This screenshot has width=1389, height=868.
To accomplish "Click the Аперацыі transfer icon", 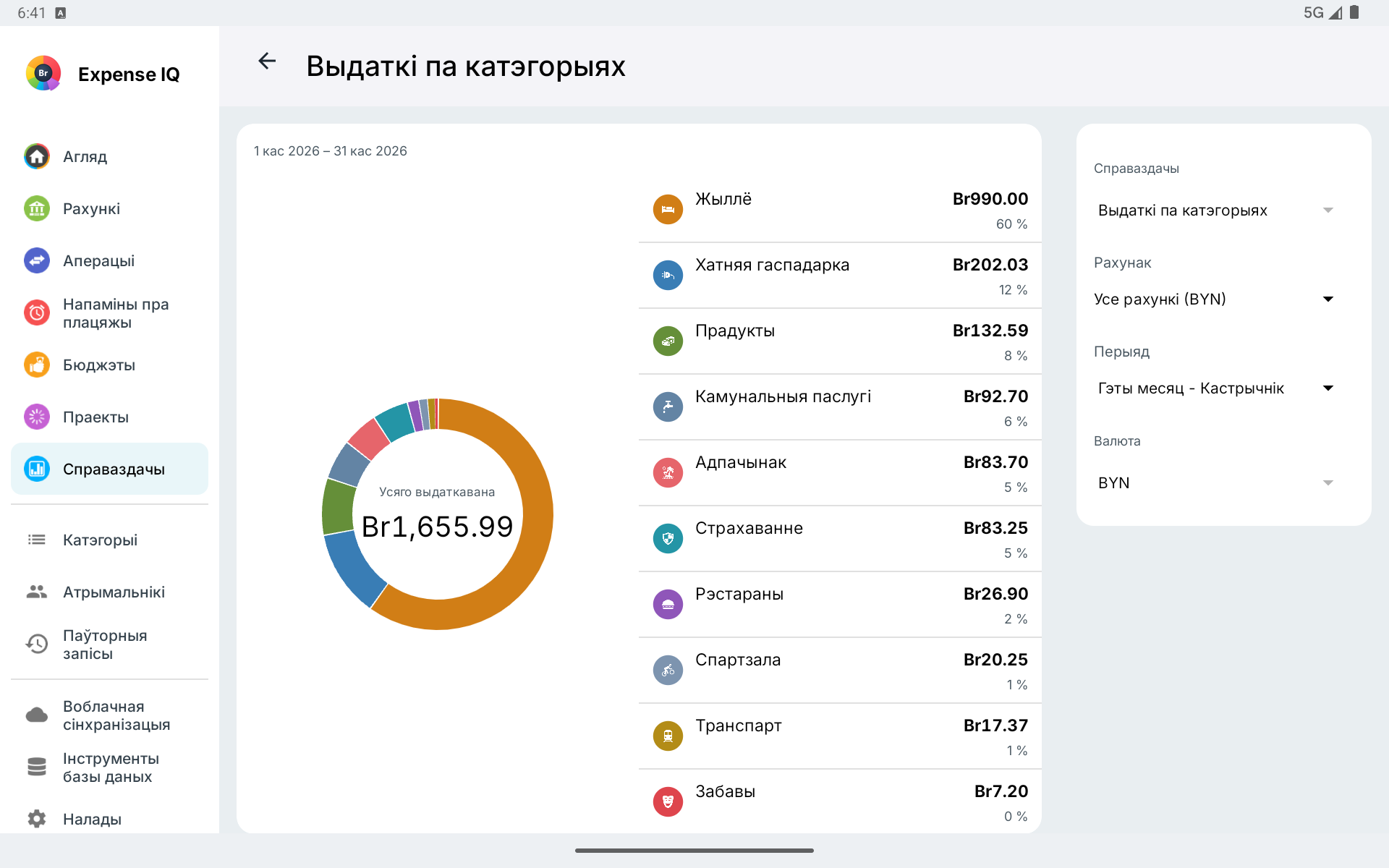I will [37, 260].
